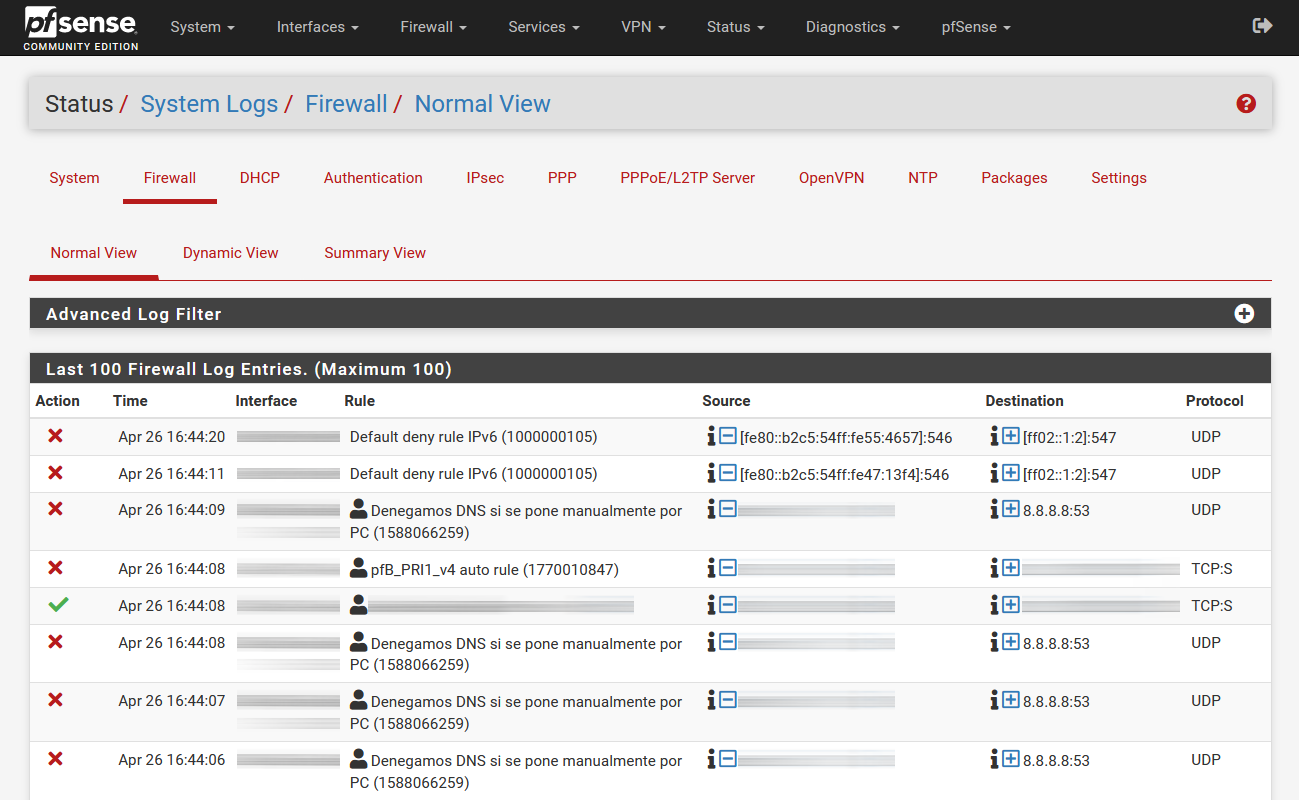1299x800 pixels.
Task: Open the Interfaces dropdown menu
Action: tap(317, 27)
